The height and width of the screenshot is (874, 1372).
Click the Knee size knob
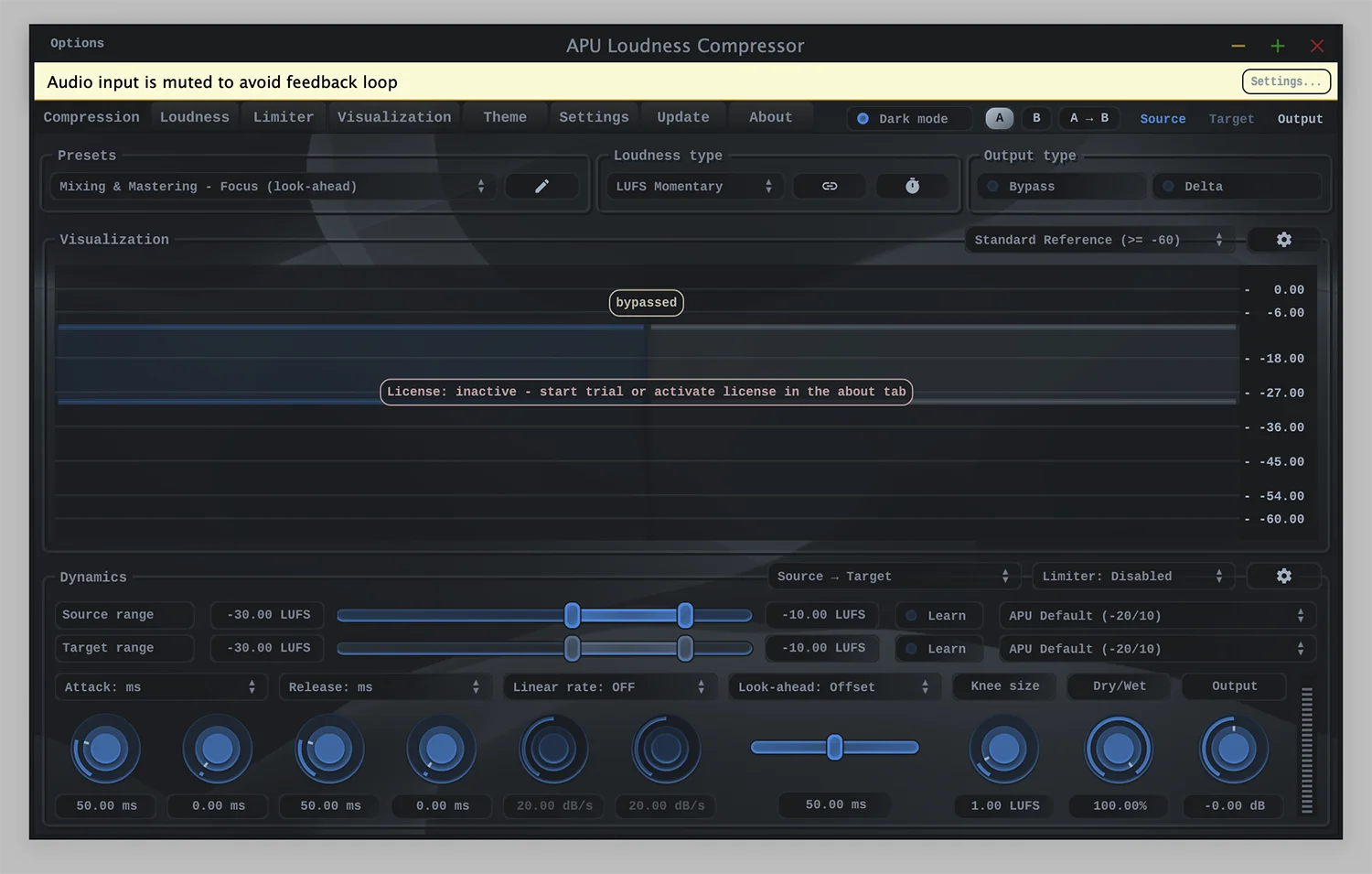(x=1004, y=750)
